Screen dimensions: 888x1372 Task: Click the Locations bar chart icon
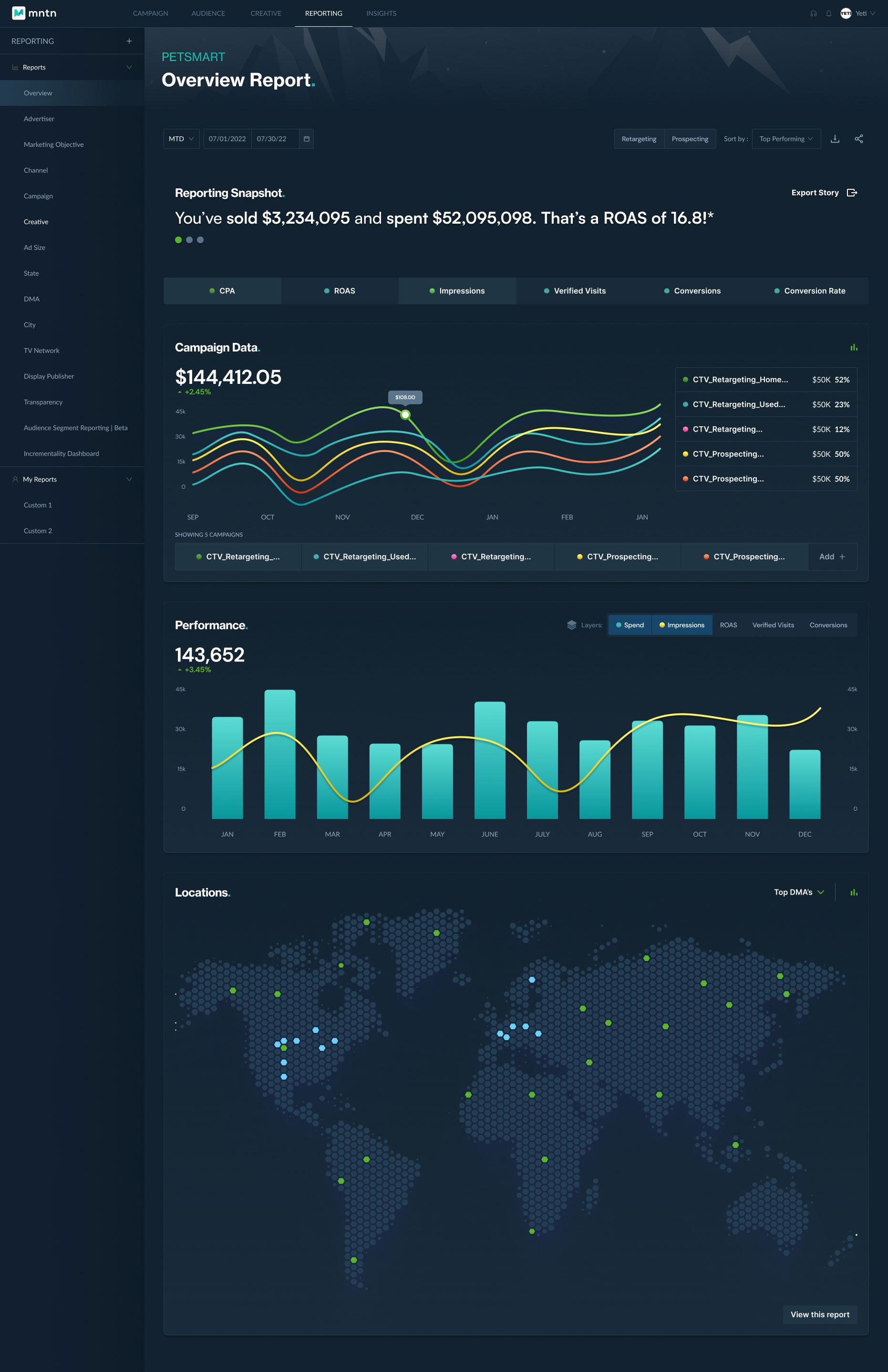coord(853,892)
